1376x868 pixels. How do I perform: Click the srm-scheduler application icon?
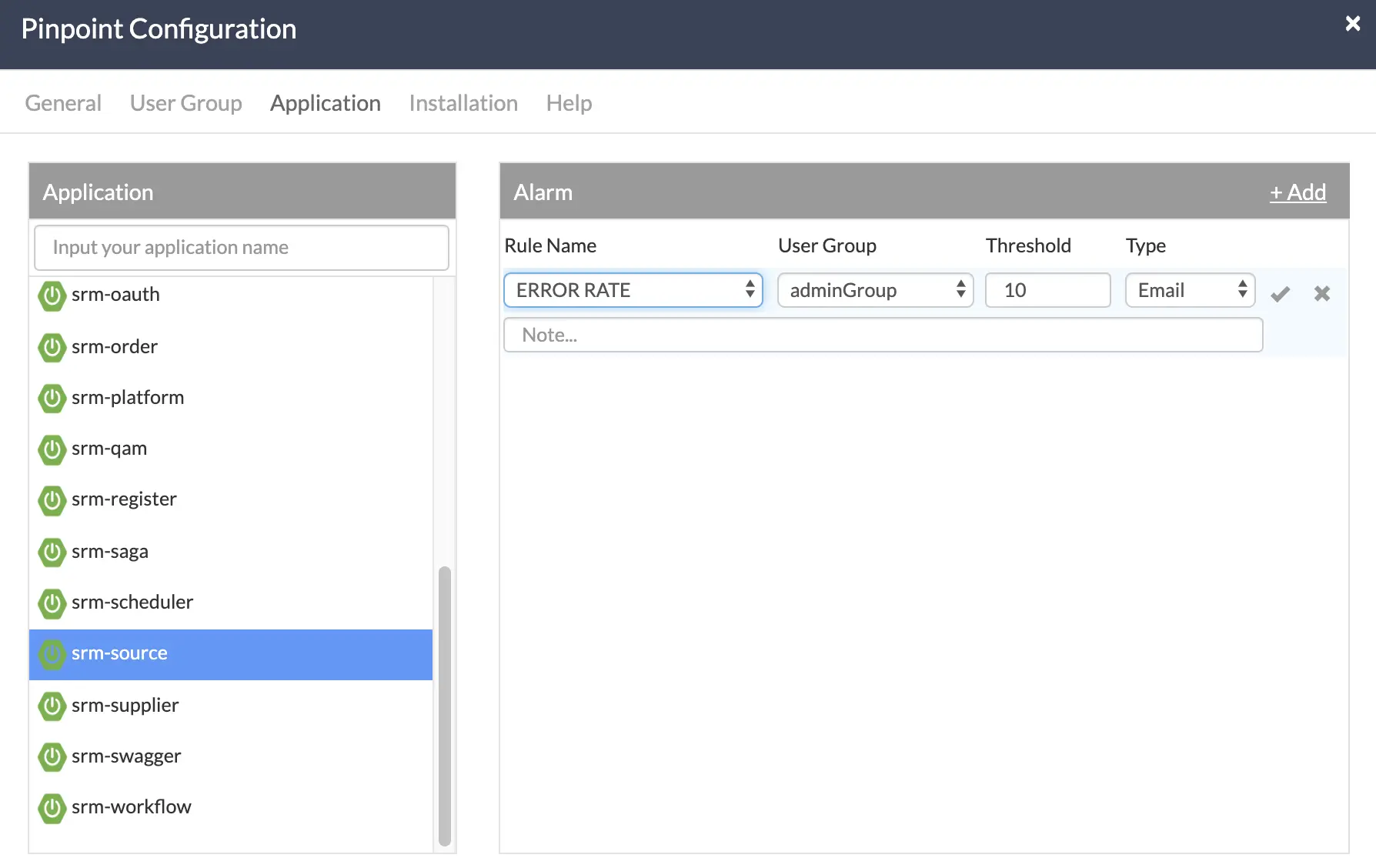click(52, 603)
